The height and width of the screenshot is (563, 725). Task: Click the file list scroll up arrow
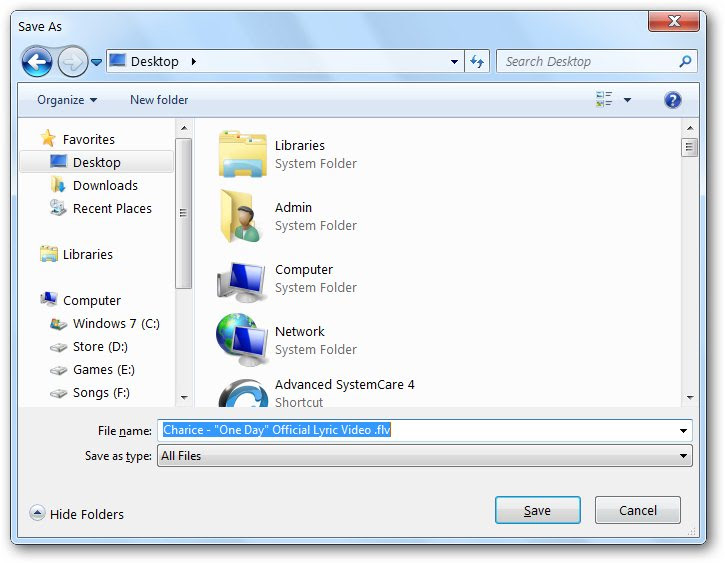tap(689, 128)
